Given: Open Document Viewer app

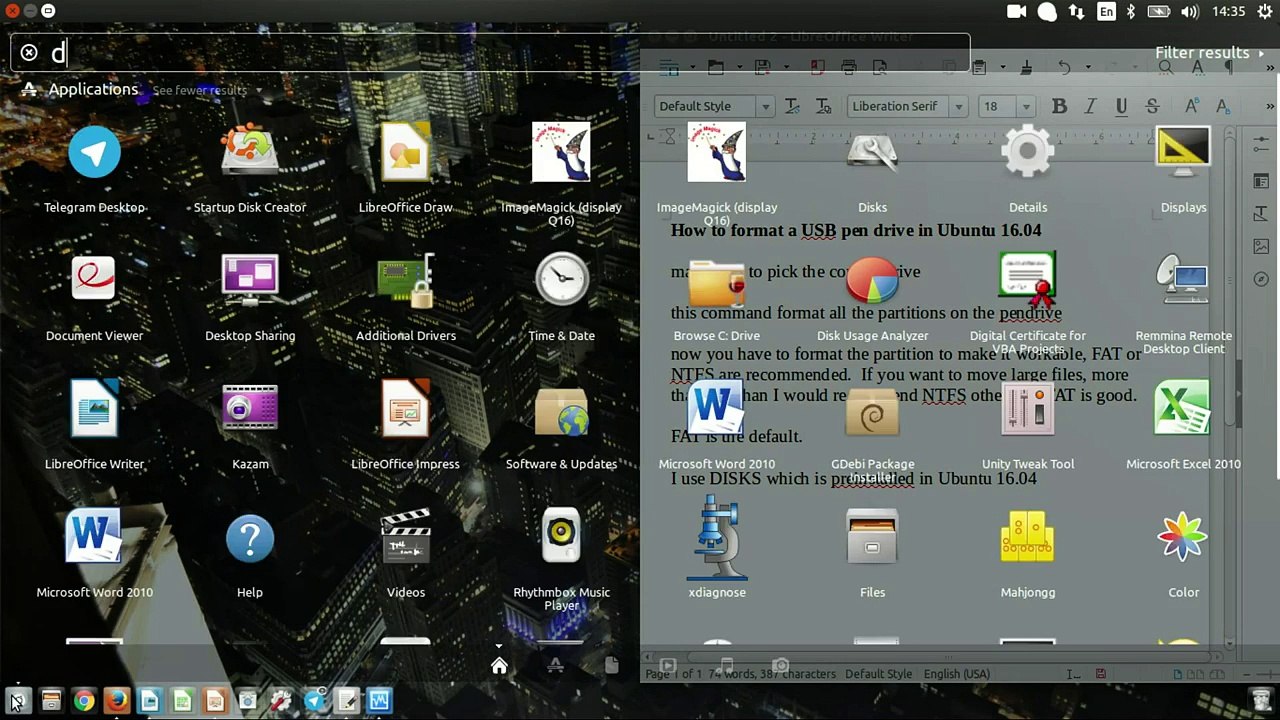Looking at the screenshot, I should [95, 295].
